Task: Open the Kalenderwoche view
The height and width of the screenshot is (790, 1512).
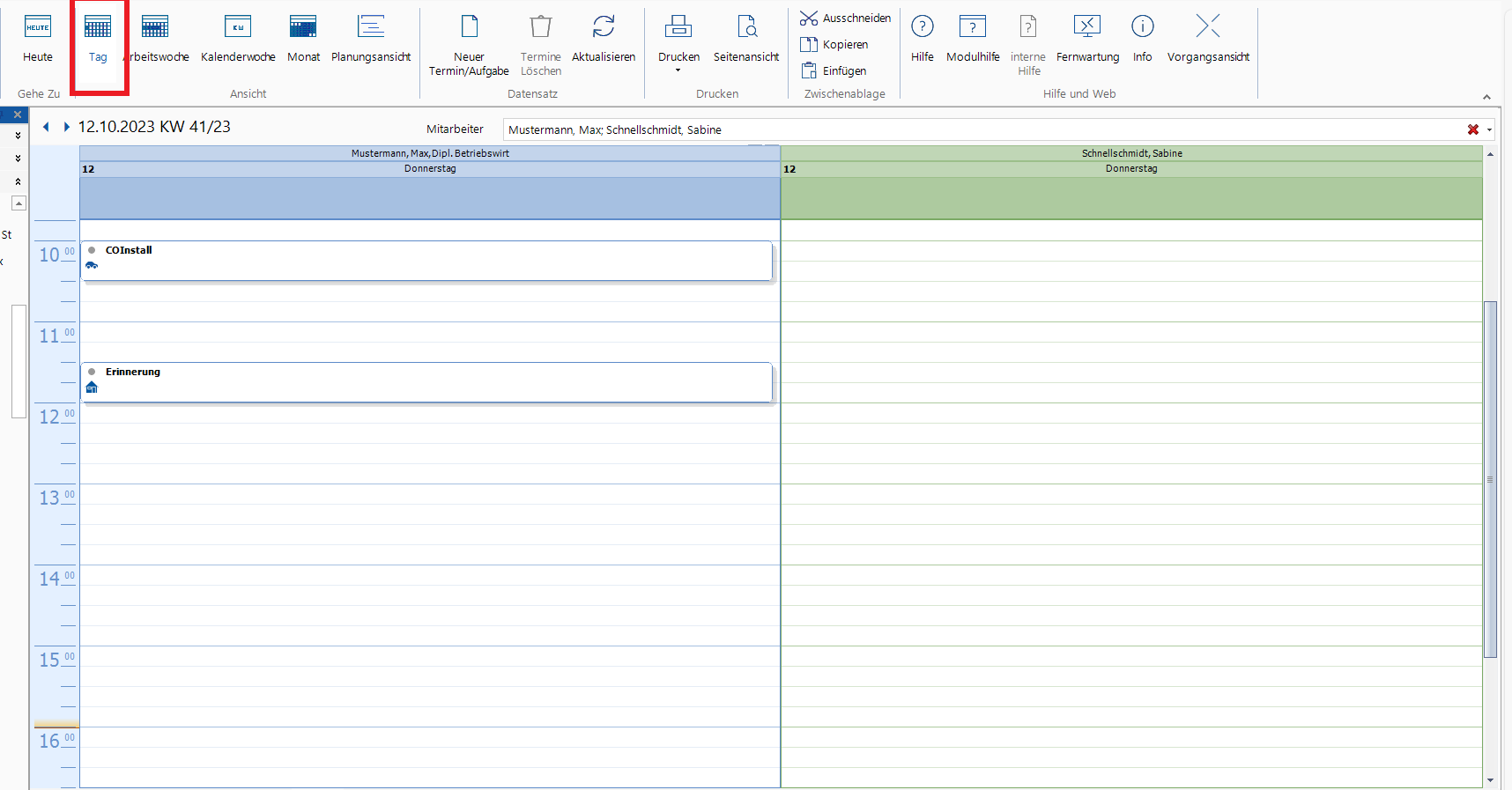Action: pyautogui.click(x=238, y=39)
